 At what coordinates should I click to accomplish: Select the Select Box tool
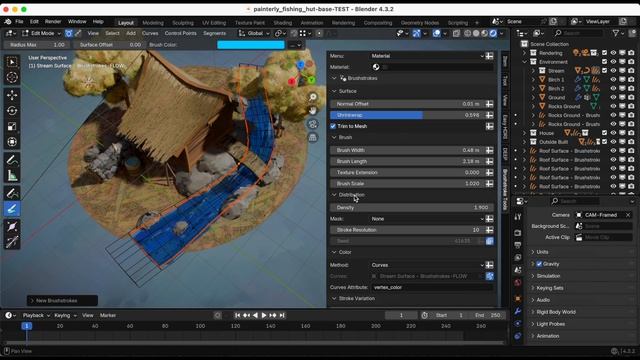12,62
